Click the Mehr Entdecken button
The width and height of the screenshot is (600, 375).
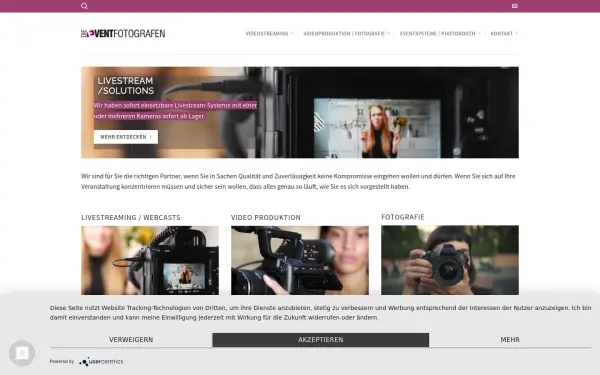point(126,137)
